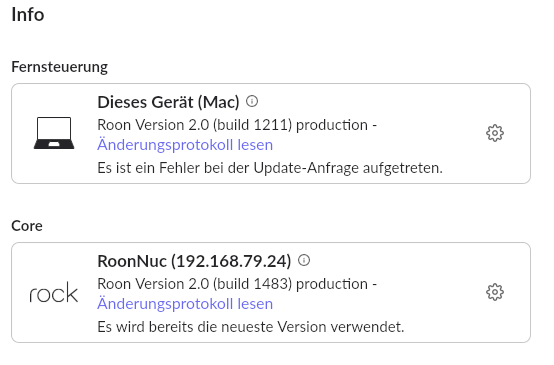Open Änderungsprotokoll lesen link for build 1211
Image resolution: width=554 pixels, height=365 pixels.
pos(185,145)
